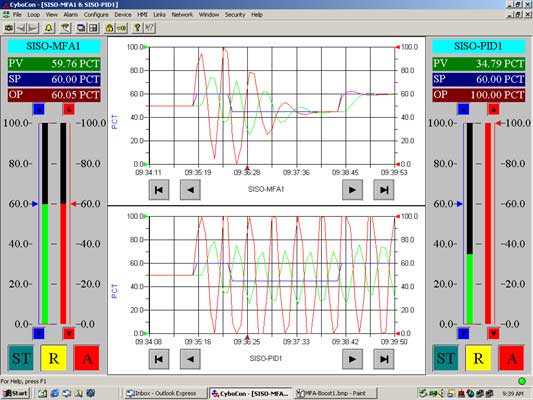Click the first toolbar icon left of arrows
This screenshot has height=400, width=533.
(x=9, y=28)
